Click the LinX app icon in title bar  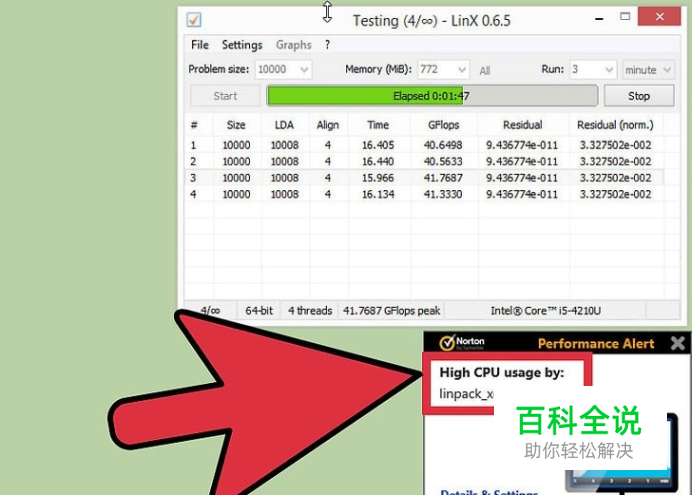pyautogui.click(x=194, y=20)
